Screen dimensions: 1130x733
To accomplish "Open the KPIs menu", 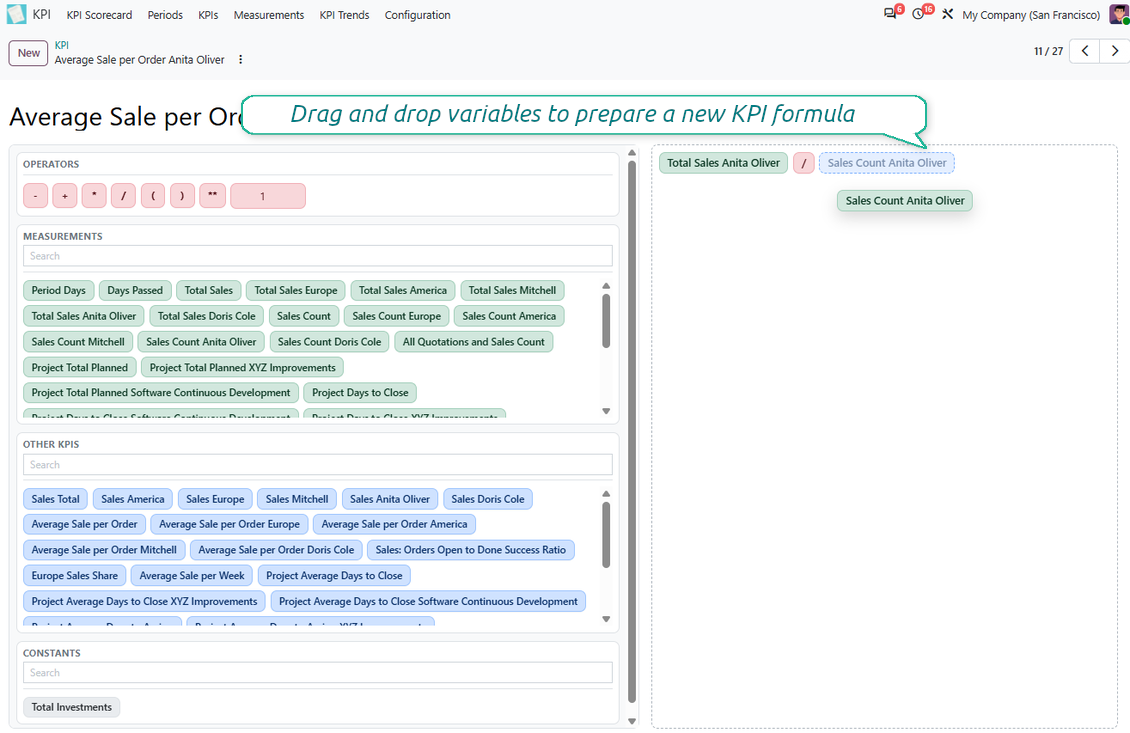I will pyautogui.click(x=208, y=15).
